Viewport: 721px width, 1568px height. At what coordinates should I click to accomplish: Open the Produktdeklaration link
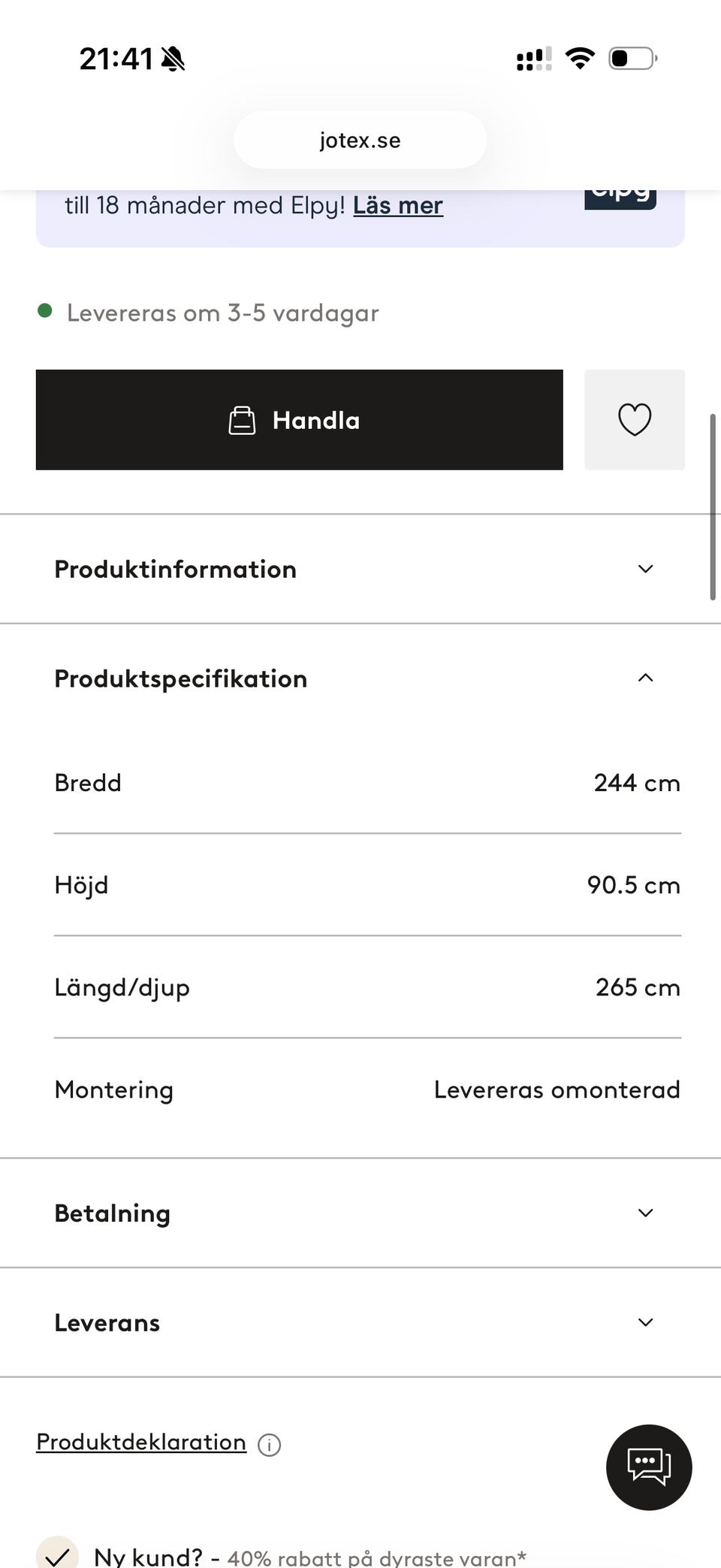pyautogui.click(x=141, y=1442)
